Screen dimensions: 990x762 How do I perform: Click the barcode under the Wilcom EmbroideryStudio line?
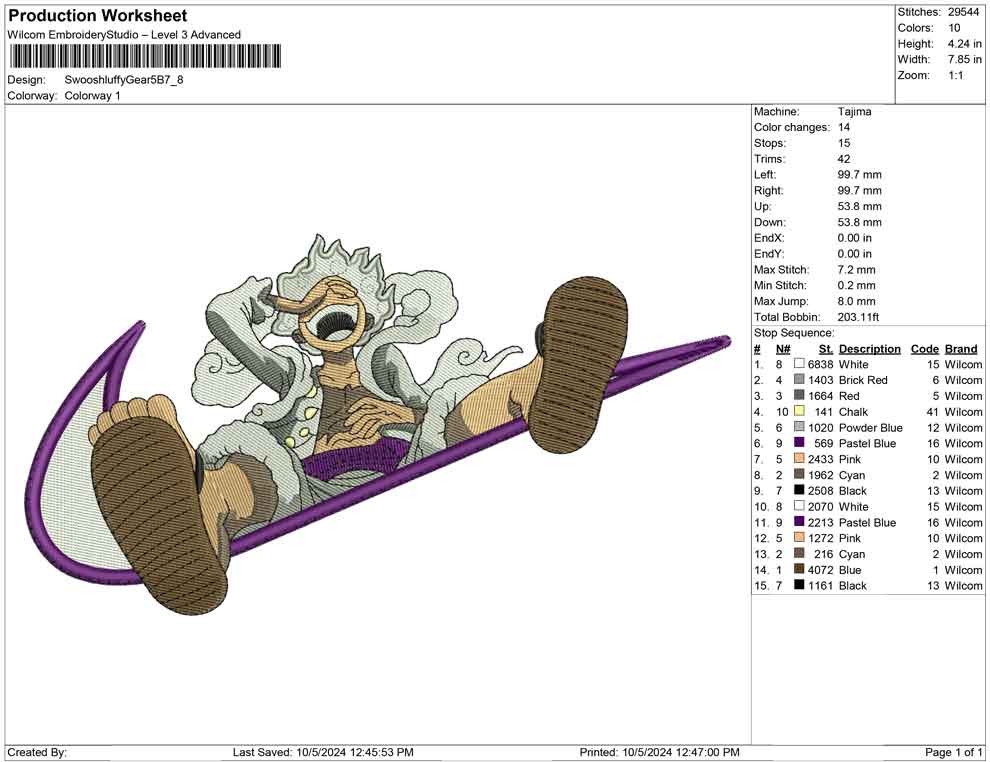[145, 57]
